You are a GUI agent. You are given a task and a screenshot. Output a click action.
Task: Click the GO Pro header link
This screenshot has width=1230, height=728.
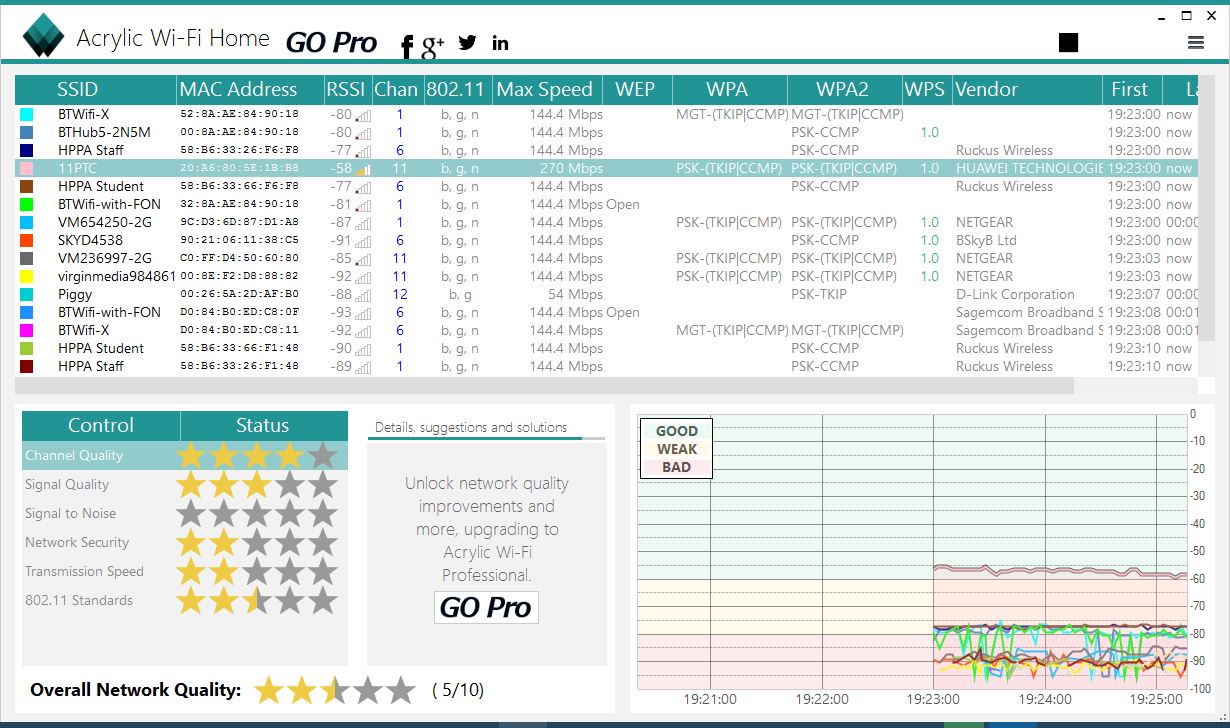[331, 43]
